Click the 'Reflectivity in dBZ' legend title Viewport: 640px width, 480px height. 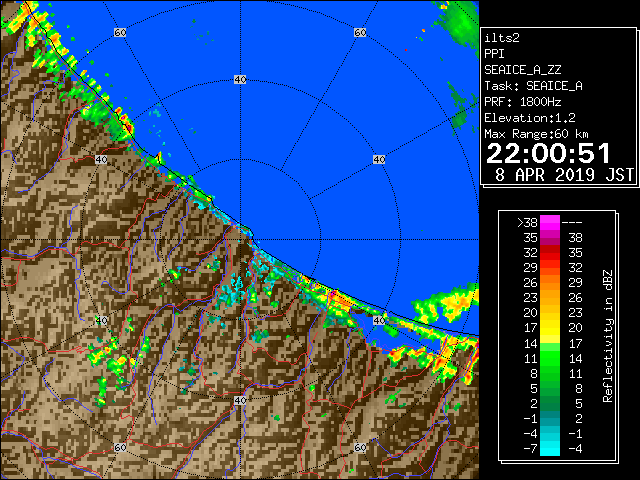coord(607,336)
